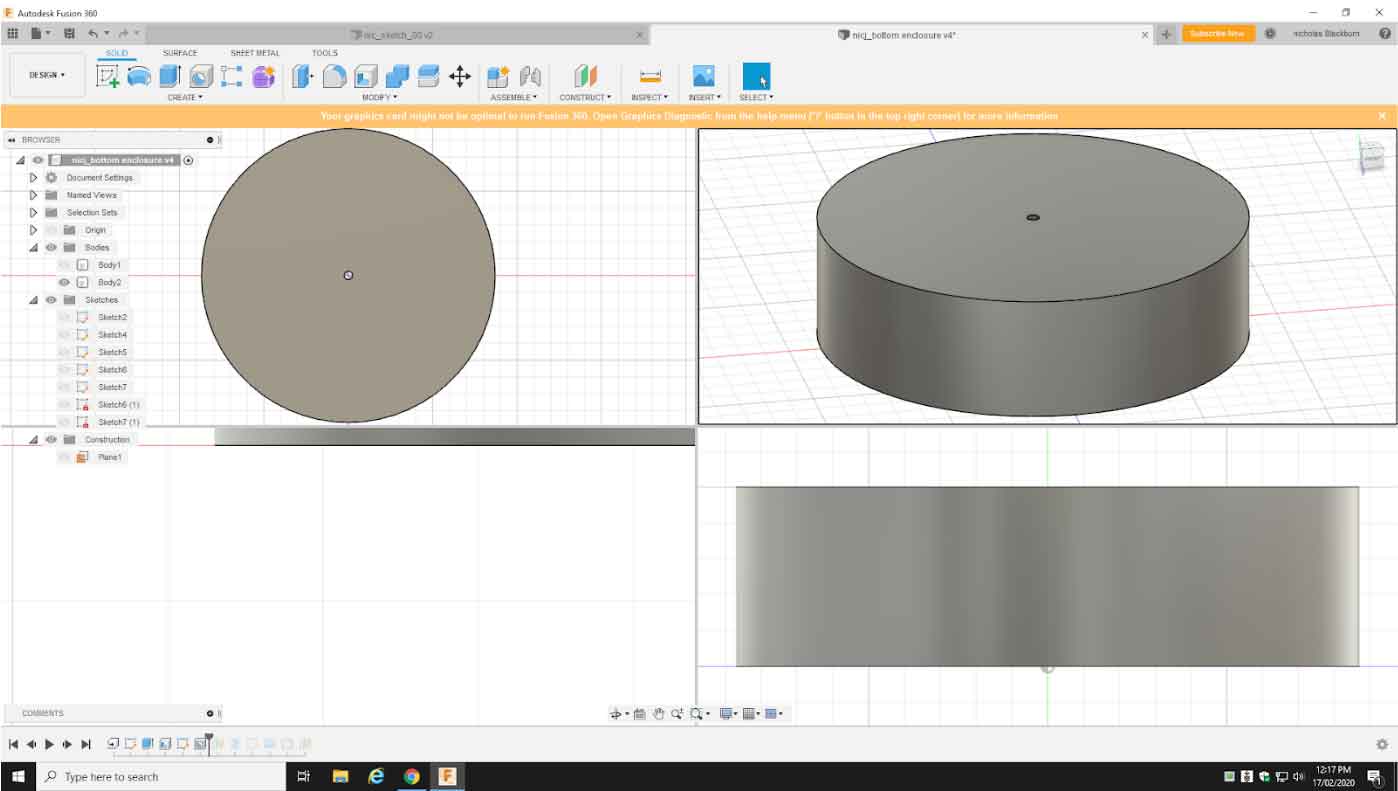Show Body1 by toggling its eye icon
This screenshot has width=1398, height=791.
tap(64, 265)
